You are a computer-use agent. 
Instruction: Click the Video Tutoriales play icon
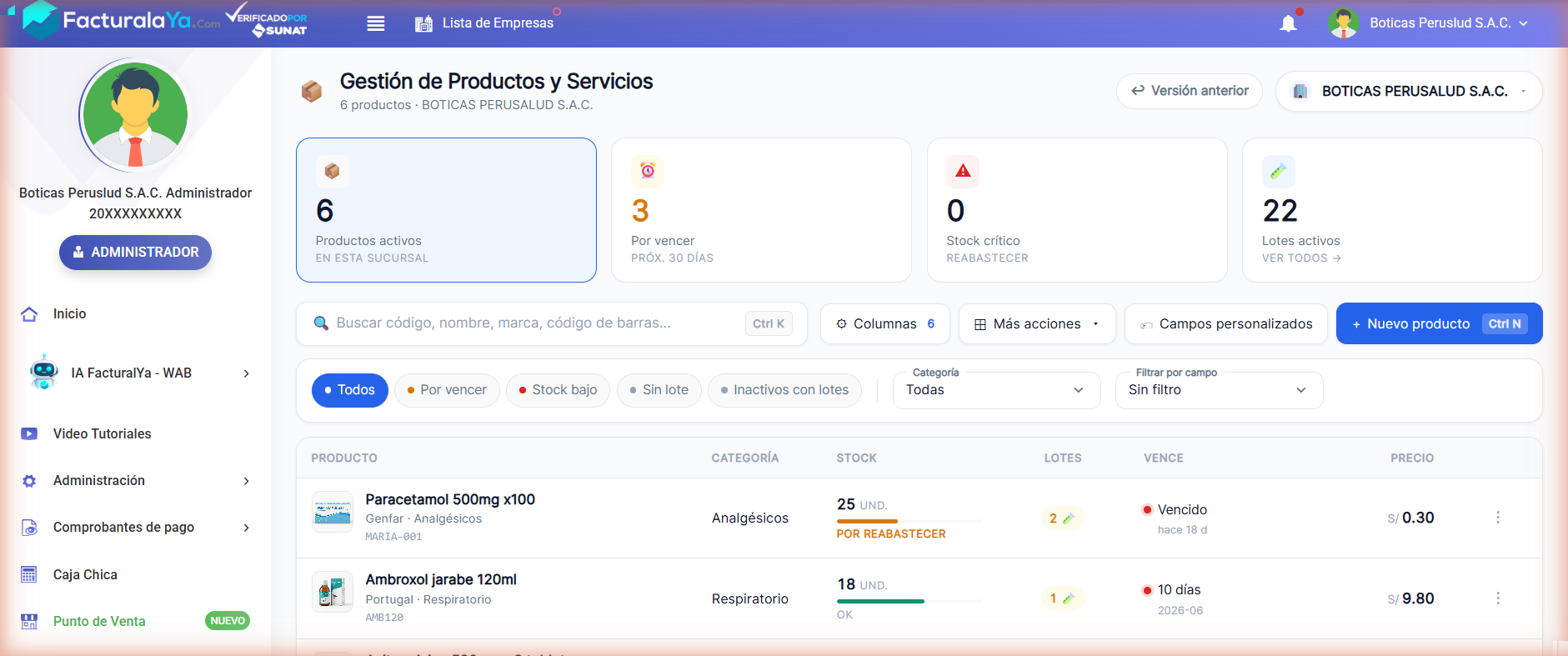(29, 433)
